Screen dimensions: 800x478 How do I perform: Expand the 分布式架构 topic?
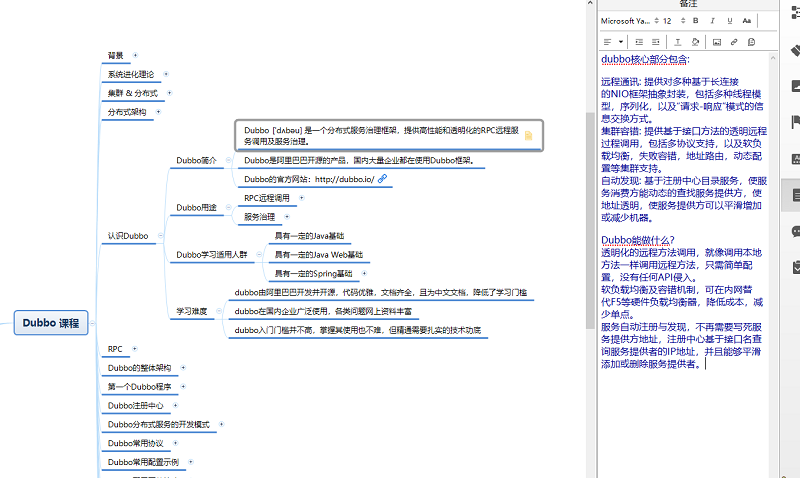(158, 112)
